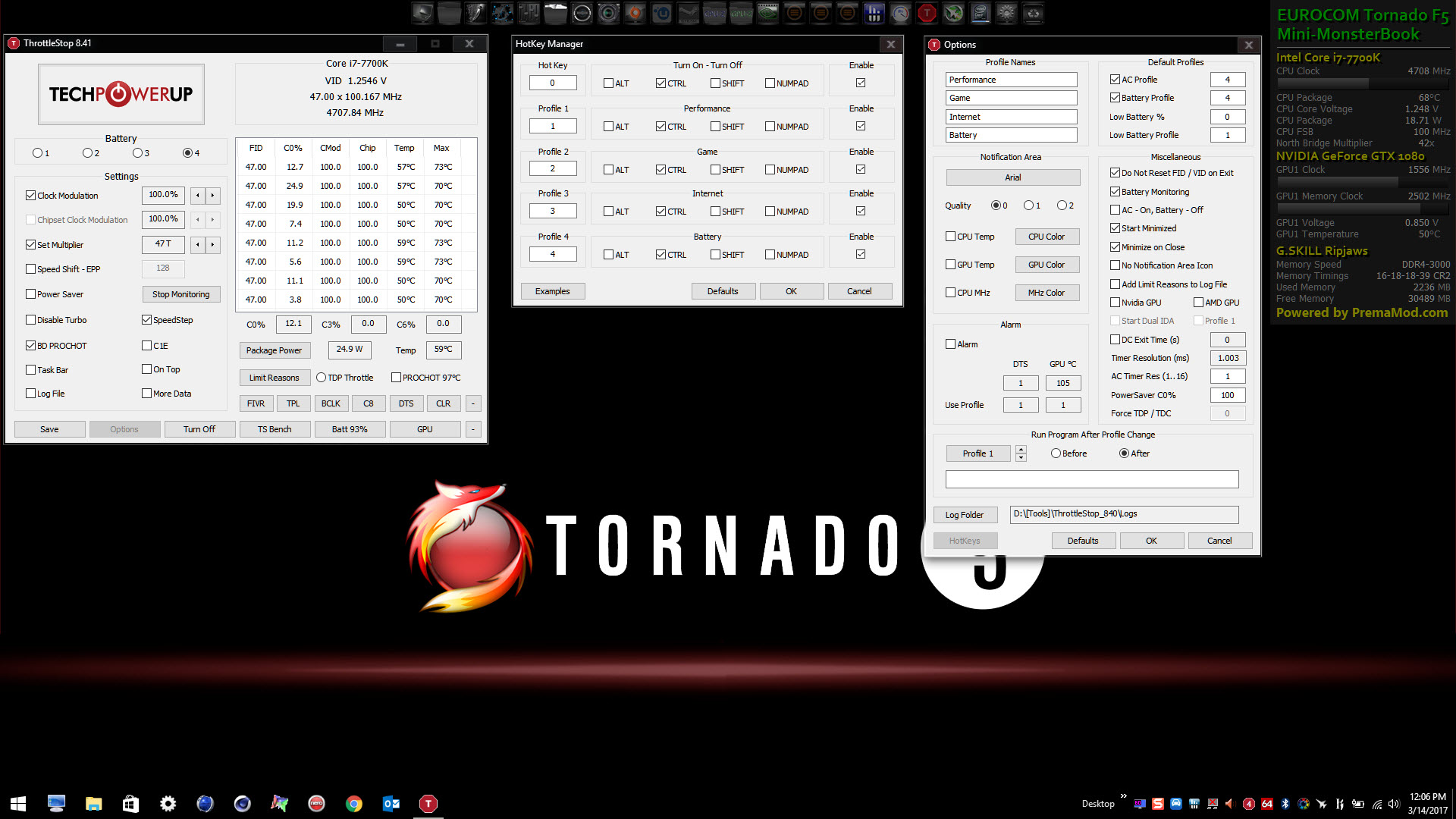Open the Intel Core icon in top dock
This screenshot has height=819, width=1456.
pos(981,13)
